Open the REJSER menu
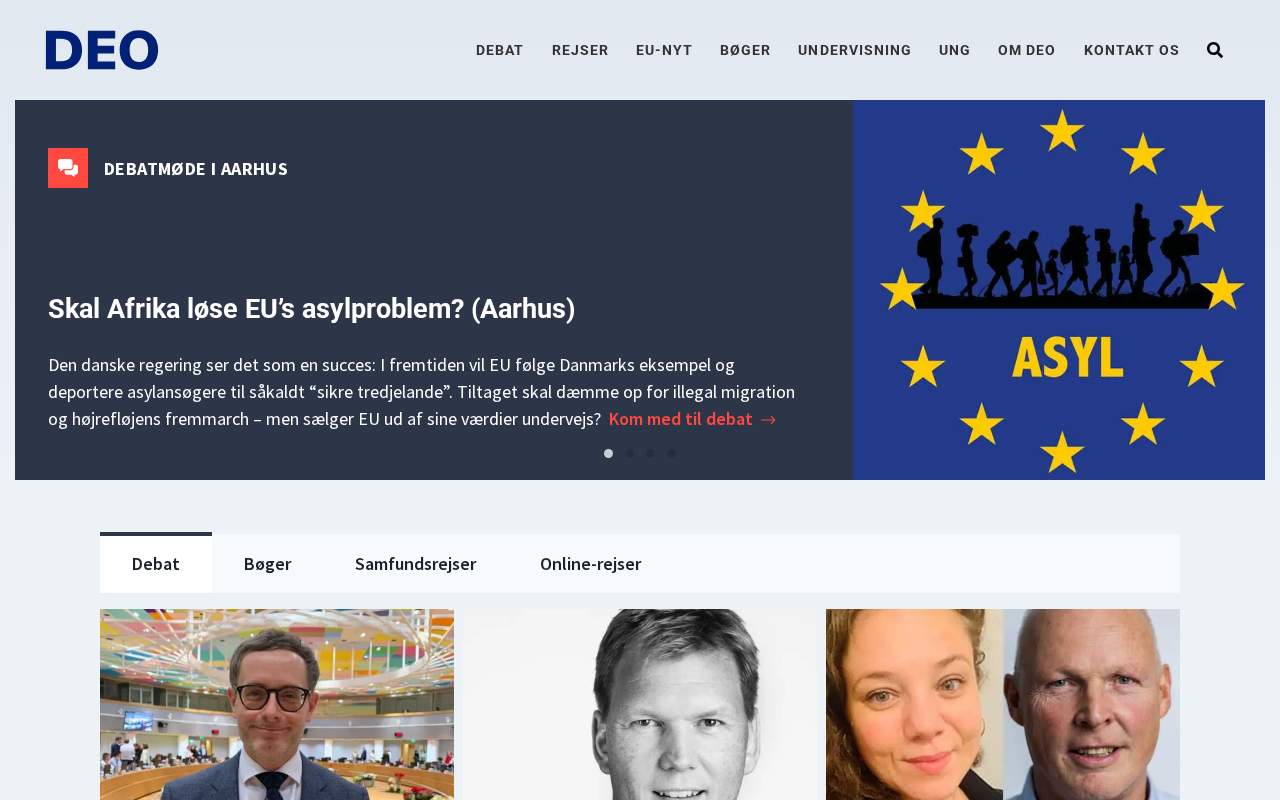The image size is (1280, 800). pos(580,50)
